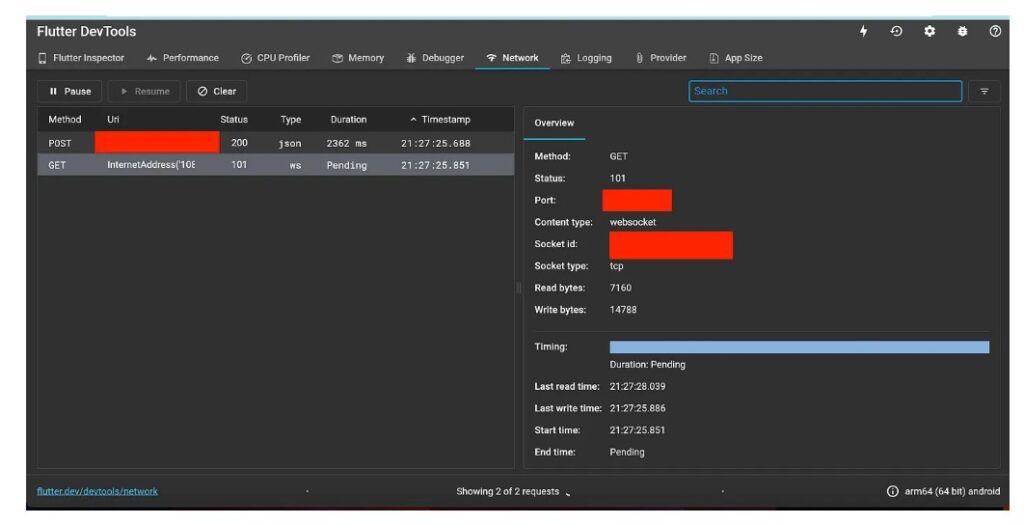Open the flutter.dev/devtools/network link
The height and width of the screenshot is (525, 1024).
point(97,491)
